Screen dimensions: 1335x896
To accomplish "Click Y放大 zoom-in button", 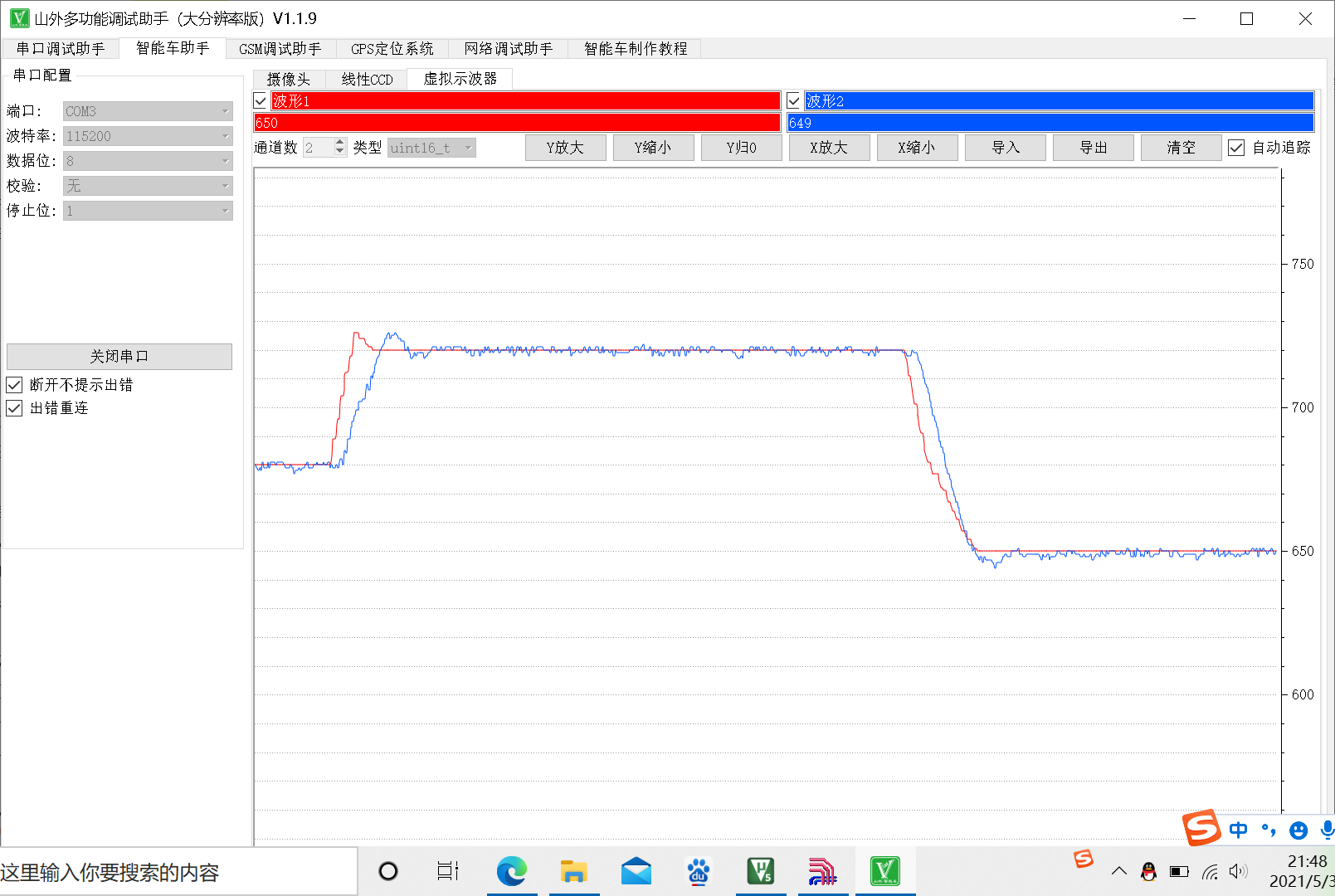I will point(565,148).
